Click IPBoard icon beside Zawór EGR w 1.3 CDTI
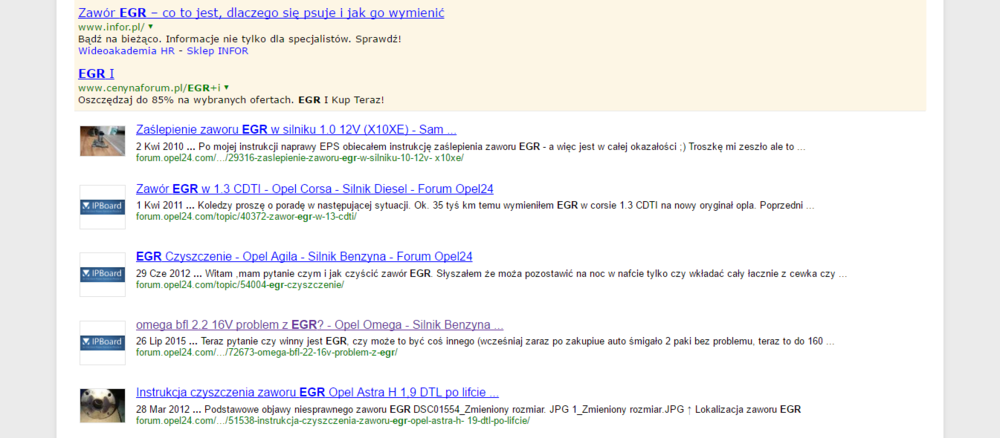 [102, 206]
